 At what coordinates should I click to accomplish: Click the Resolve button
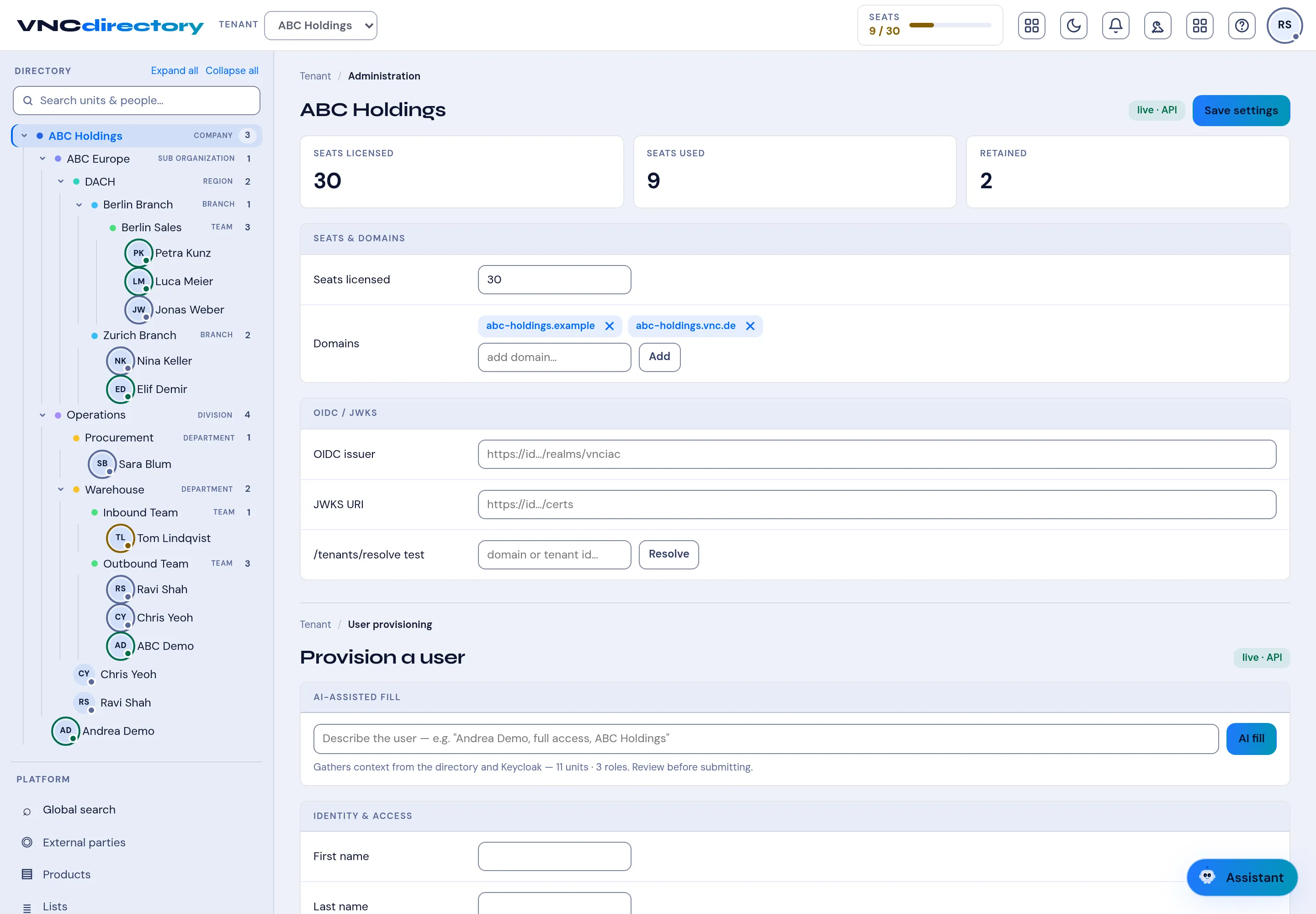pyautogui.click(x=669, y=554)
